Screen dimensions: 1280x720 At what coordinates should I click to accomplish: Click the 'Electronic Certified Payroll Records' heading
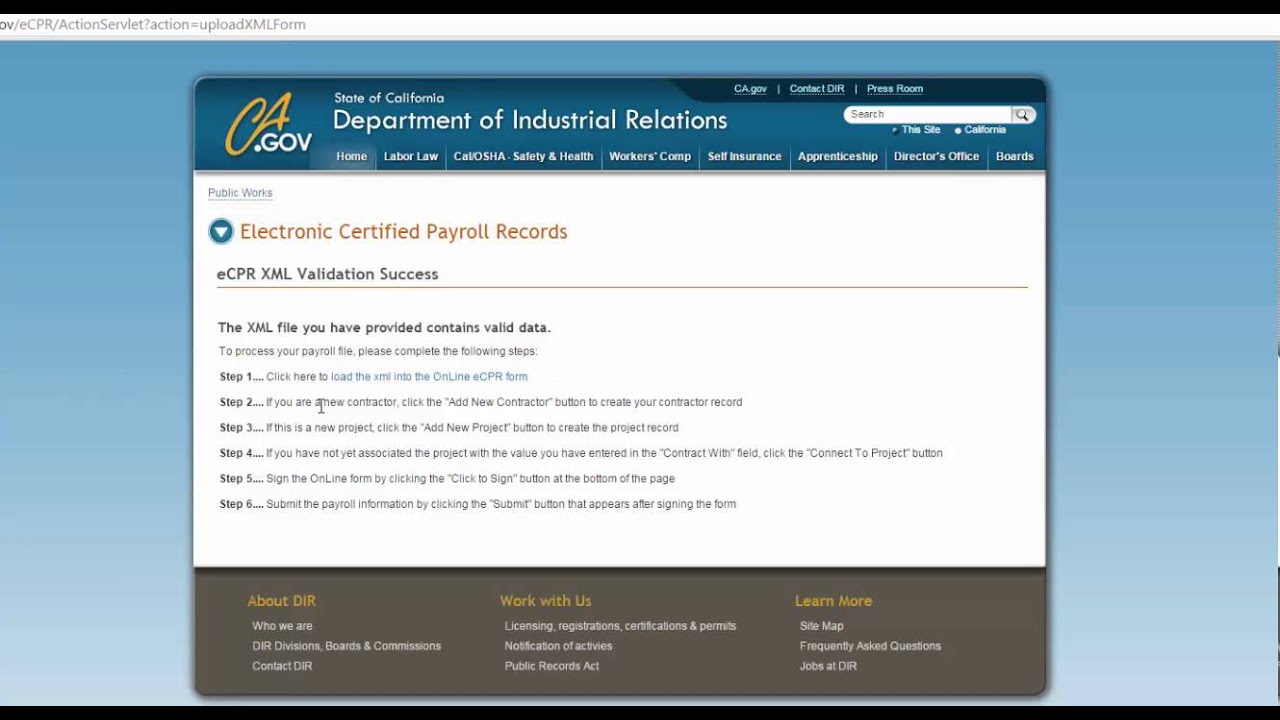pyautogui.click(x=403, y=232)
